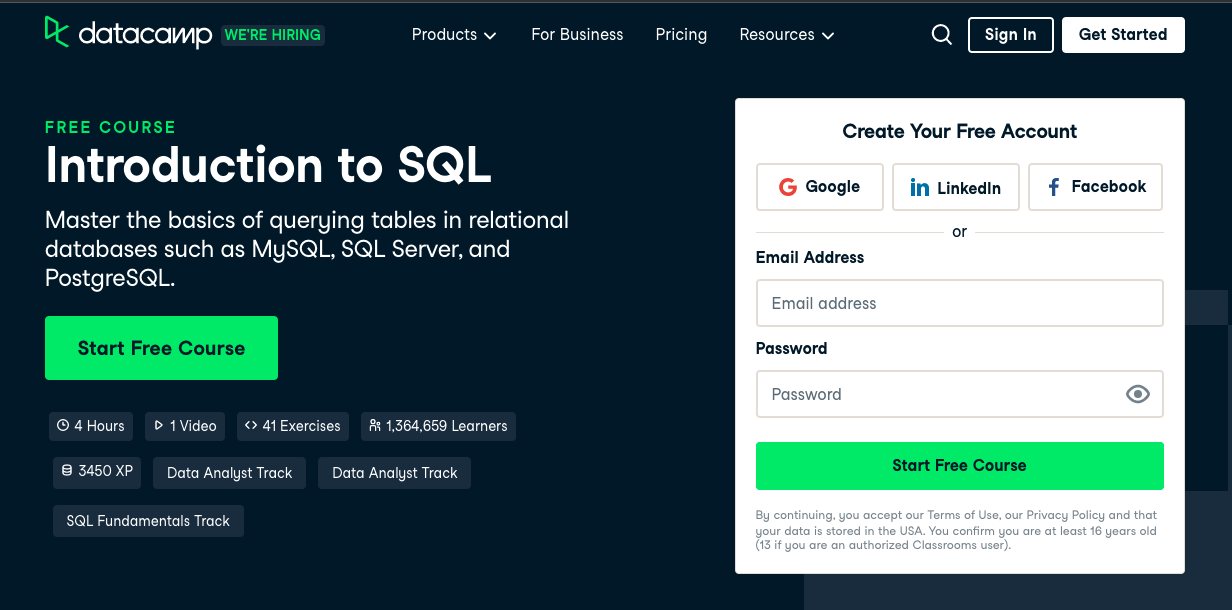This screenshot has height=610, width=1232.
Task: Sign up with the Google button
Action: click(x=820, y=187)
